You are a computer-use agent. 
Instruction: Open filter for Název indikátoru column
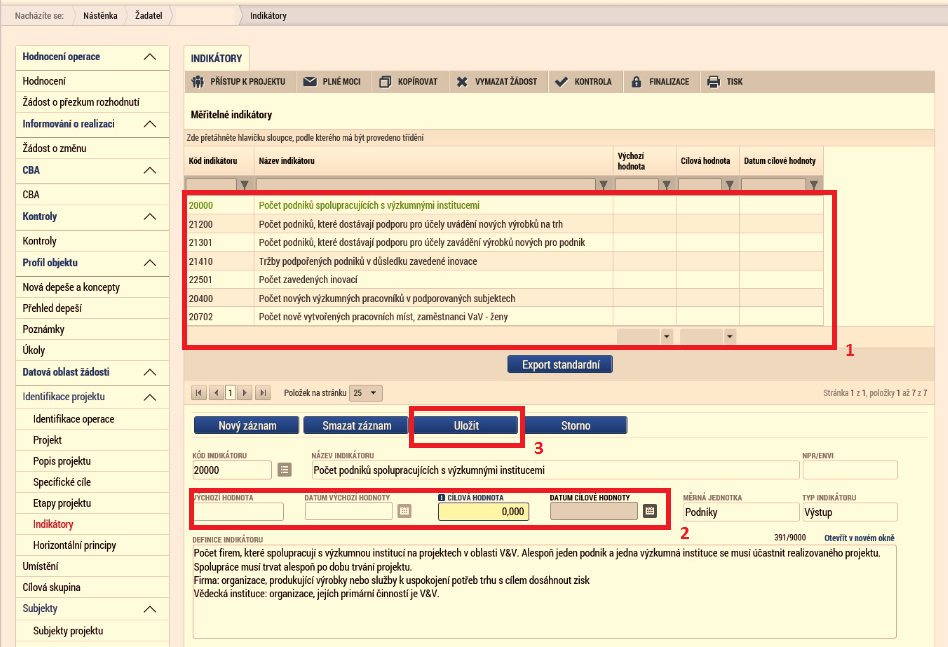603,184
